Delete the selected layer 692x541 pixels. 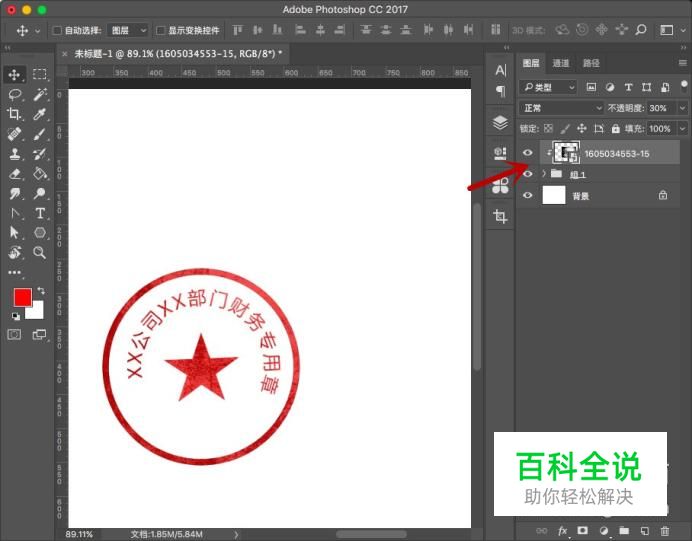point(665,531)
